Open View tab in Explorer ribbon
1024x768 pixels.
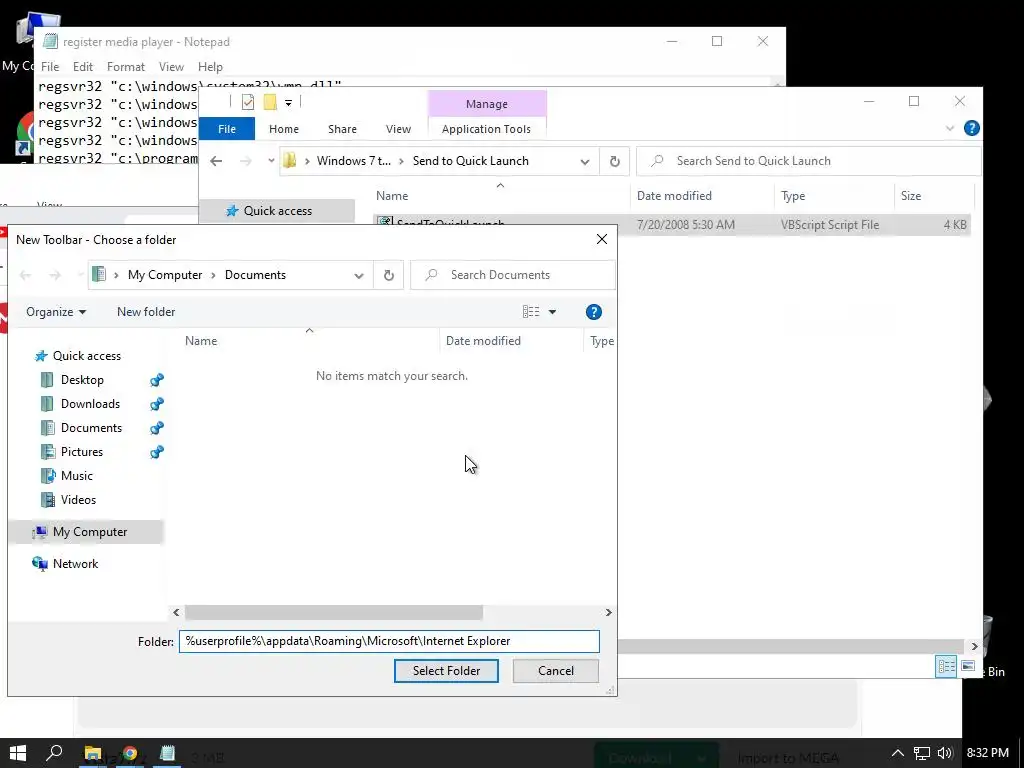tap(398, 129)
